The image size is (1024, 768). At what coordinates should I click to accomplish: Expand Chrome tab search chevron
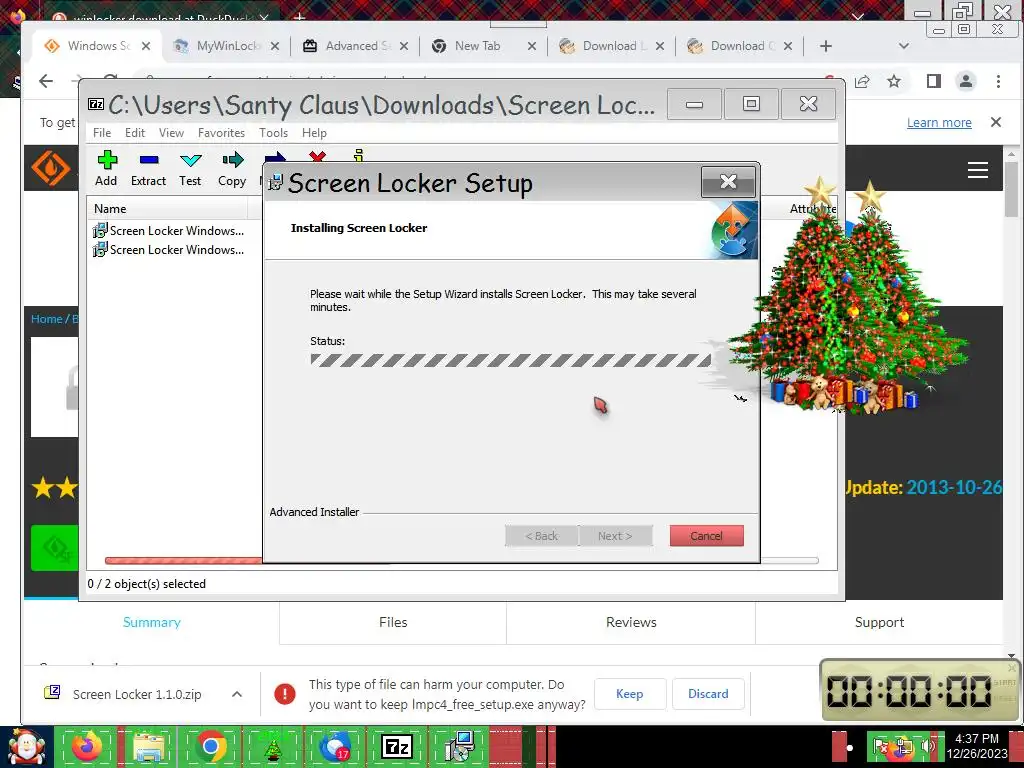904,46
